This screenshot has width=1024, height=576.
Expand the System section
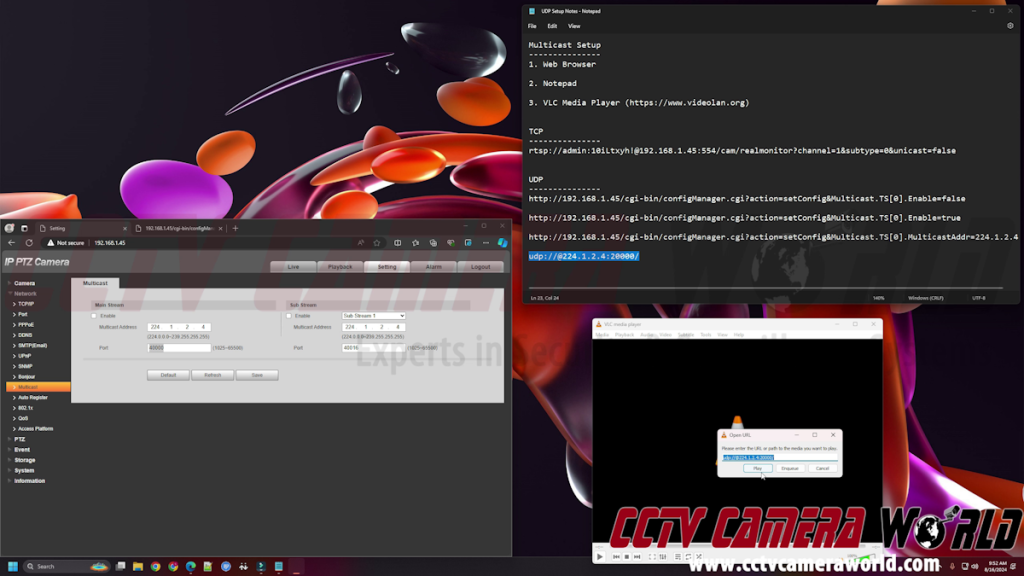click(x=24, y=471)
